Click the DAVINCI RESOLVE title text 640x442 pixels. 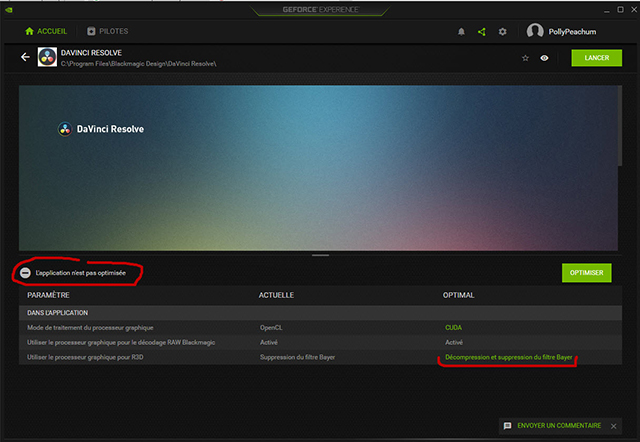tap(91, 53)
